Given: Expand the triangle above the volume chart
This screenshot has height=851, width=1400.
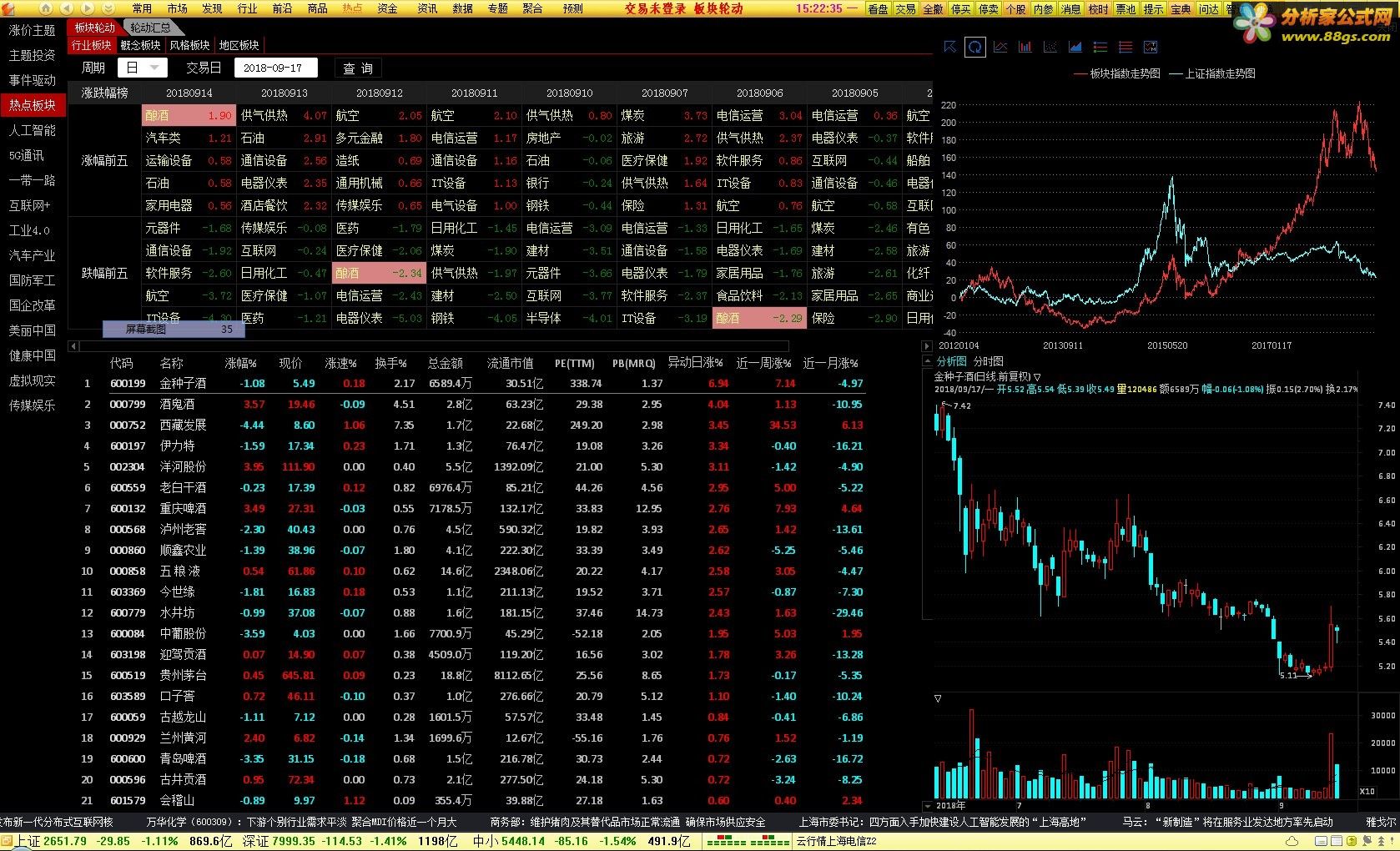Looking at the screenshot, I should click(938, 698).
